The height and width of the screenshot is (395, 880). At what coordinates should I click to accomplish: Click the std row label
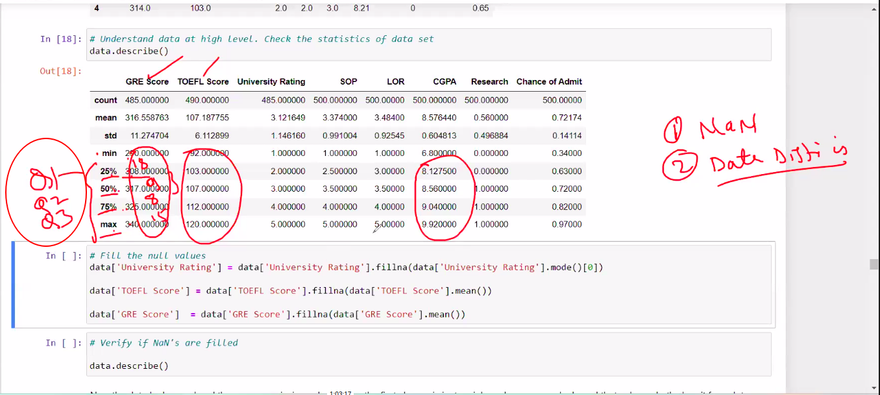coord(111,136)
